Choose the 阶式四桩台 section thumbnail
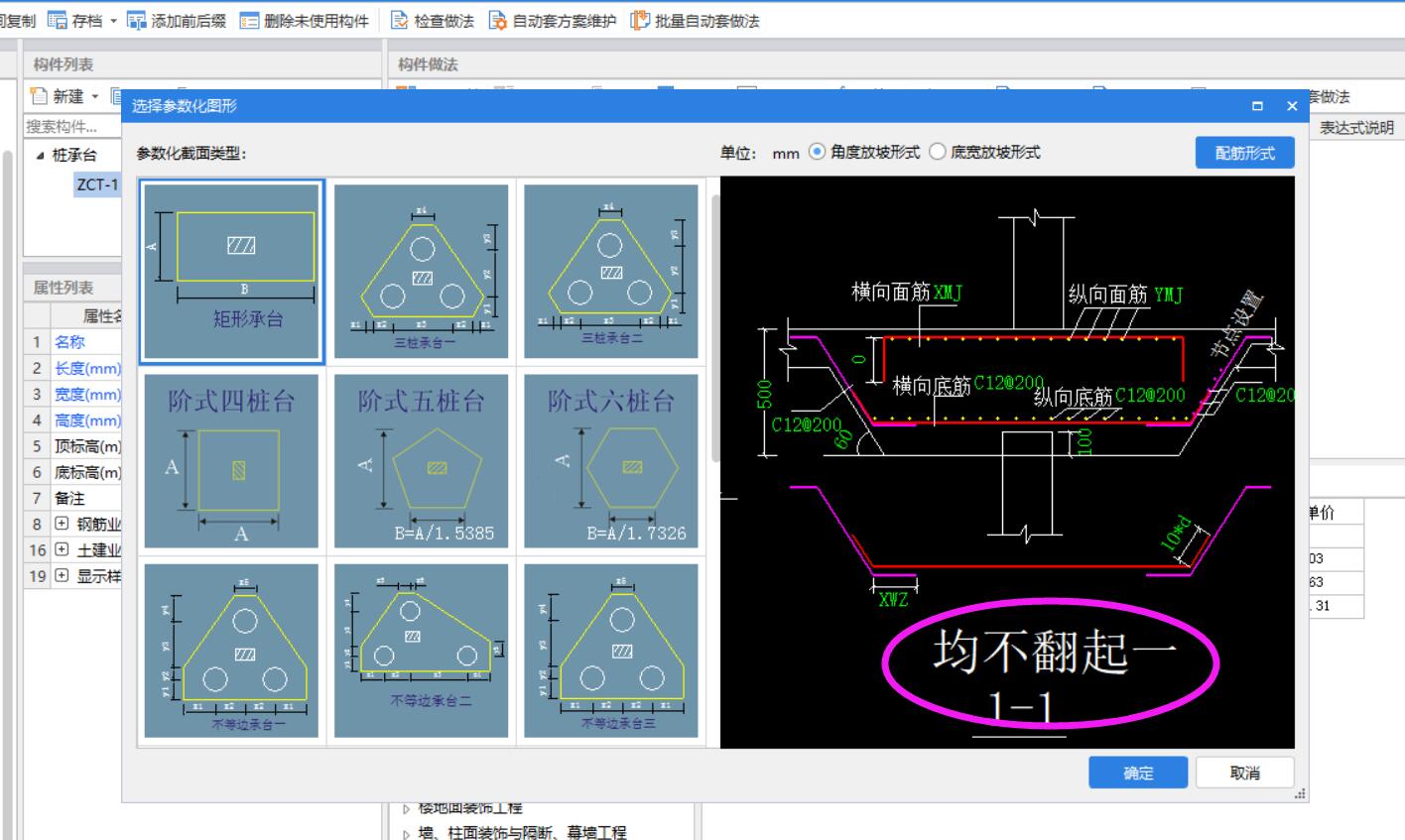This screenshot has width=1405, height=840. (231, 461)
